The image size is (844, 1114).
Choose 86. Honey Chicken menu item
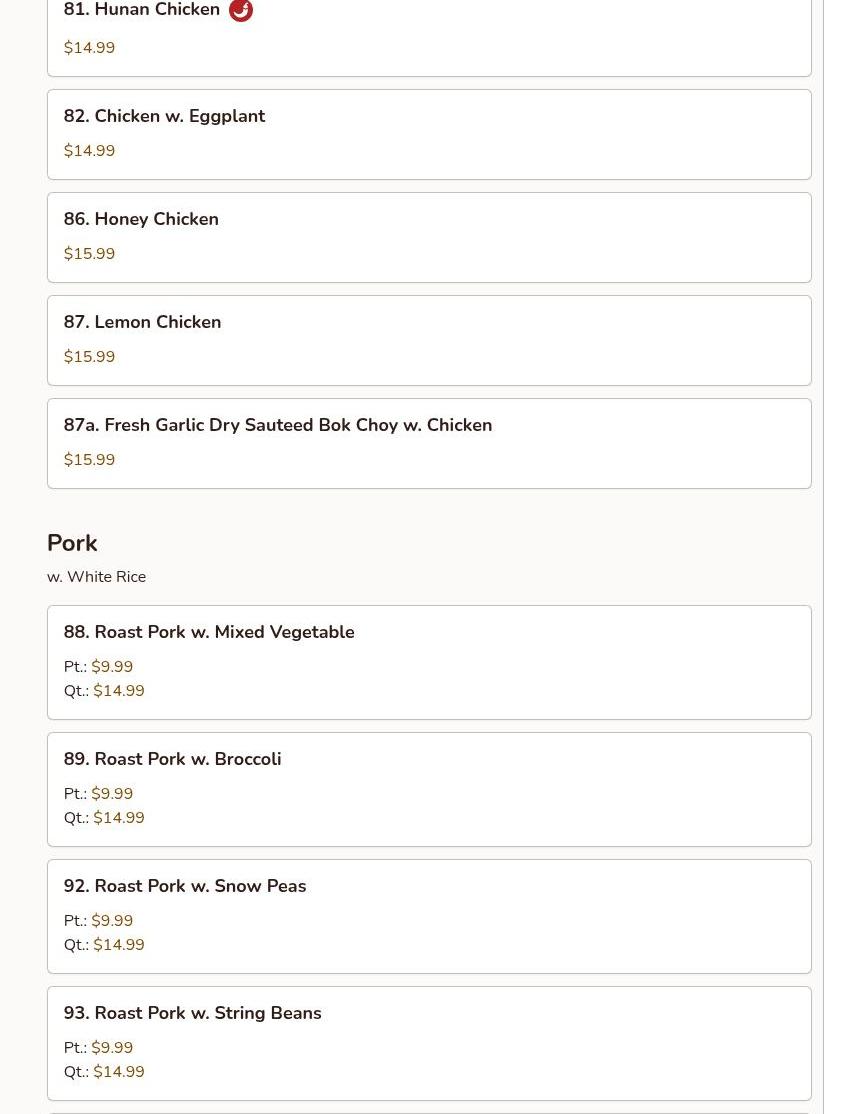(x=141, y=219)
